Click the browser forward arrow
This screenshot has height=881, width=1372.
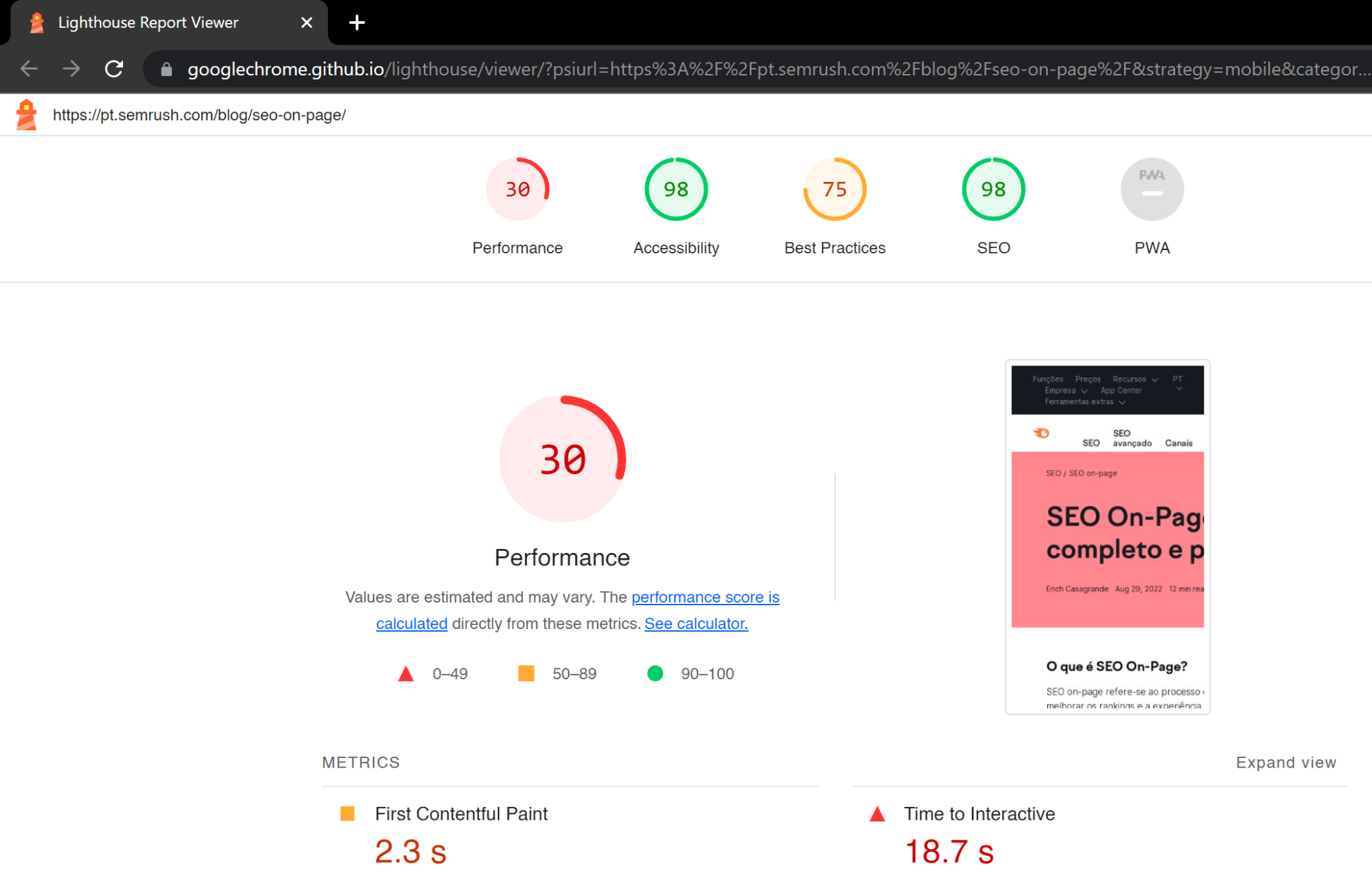71,69
